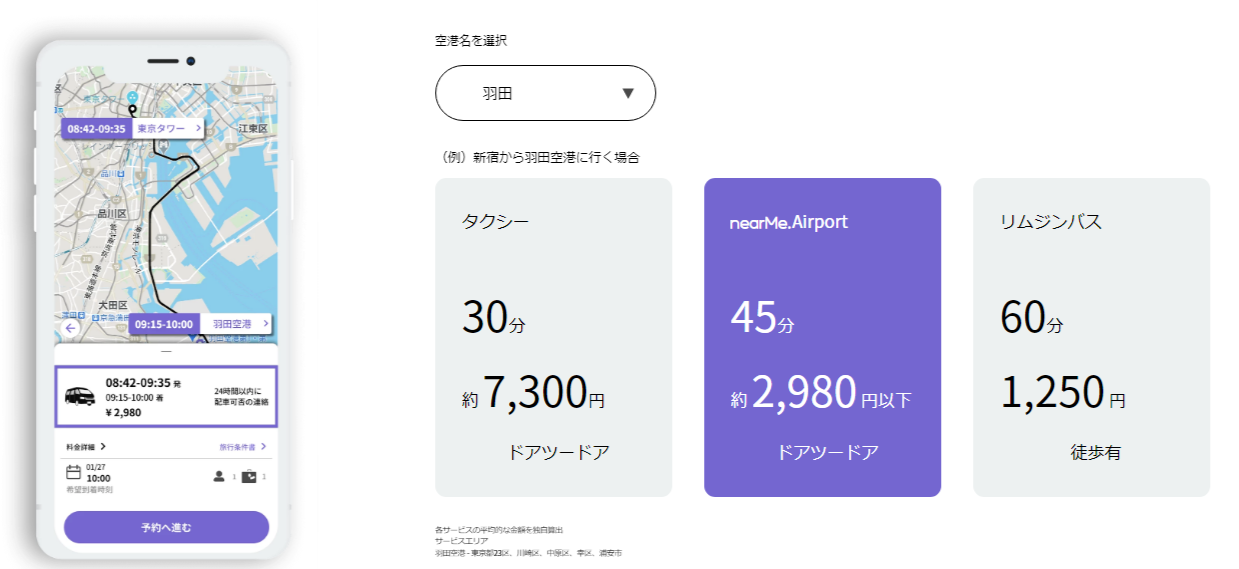Select the タクシー comparison card

(553, 337)
